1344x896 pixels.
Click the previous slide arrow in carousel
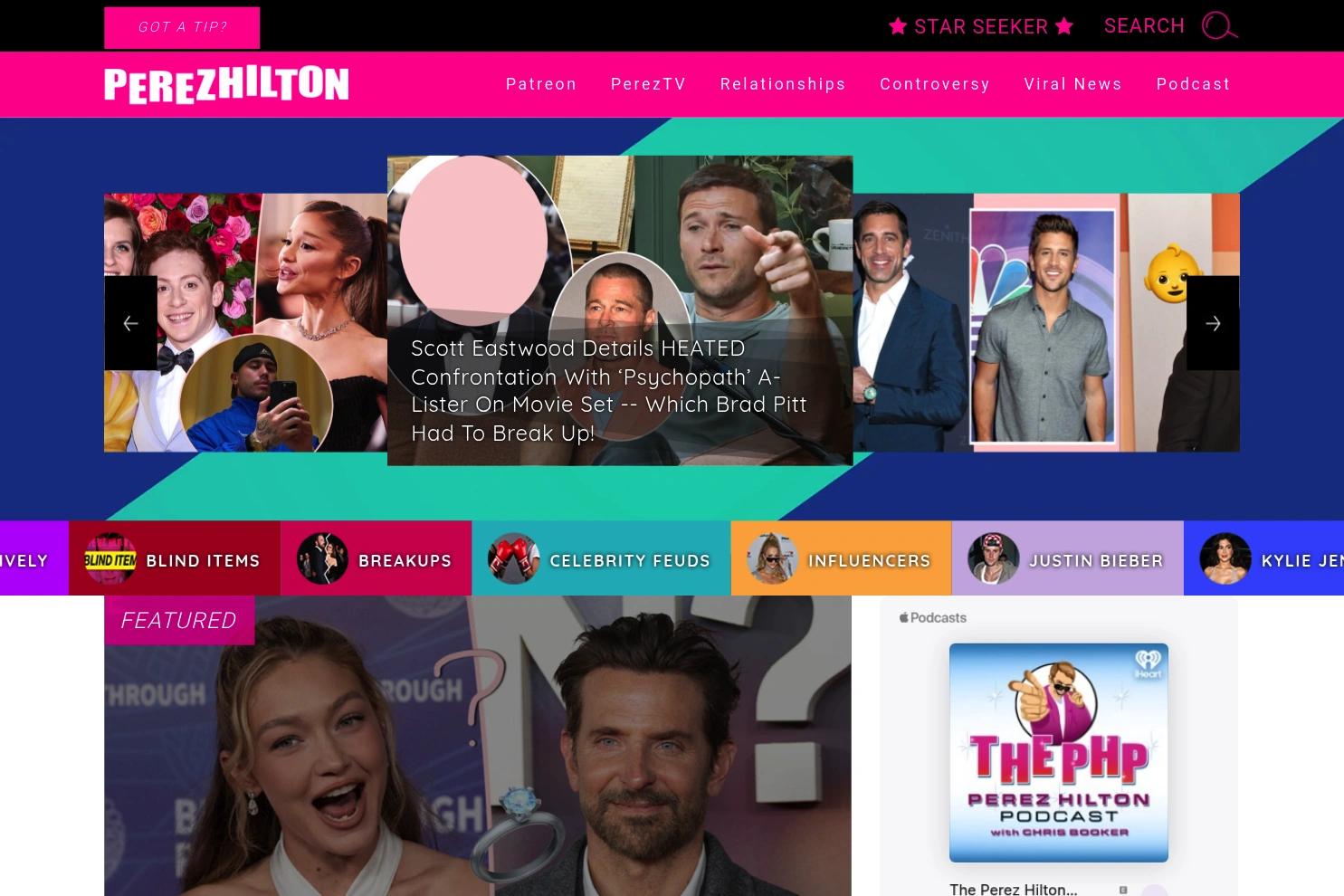coord(130,323)
